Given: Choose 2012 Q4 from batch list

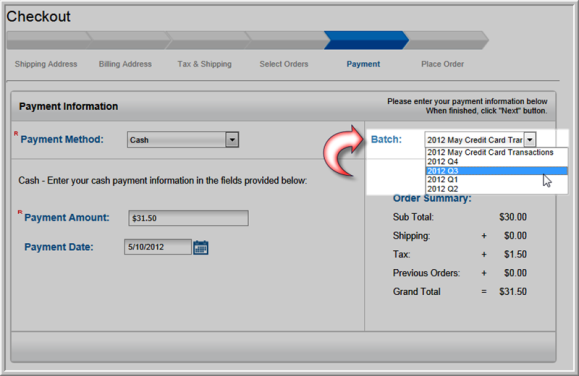Looking at the screenshot, I should pos(497,161).
